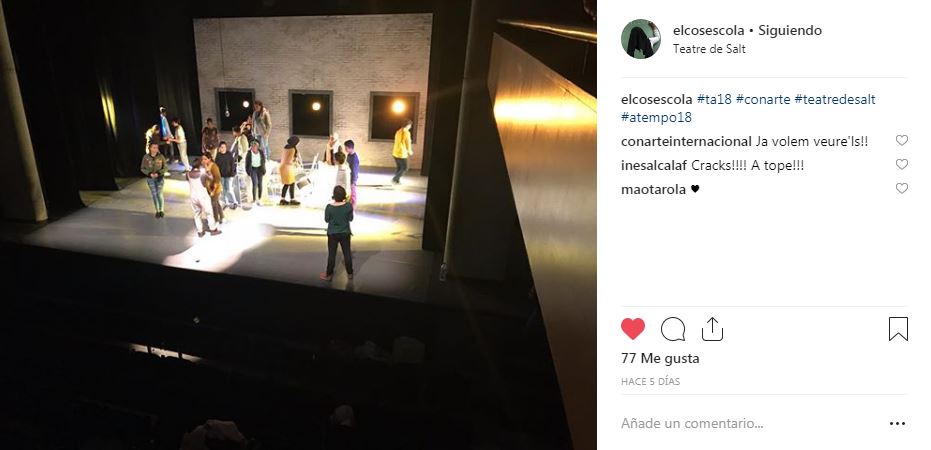The width and height of the screenshot is (931, 450).
Task: Unlike the post with the red heart
Action: [633, 329]
